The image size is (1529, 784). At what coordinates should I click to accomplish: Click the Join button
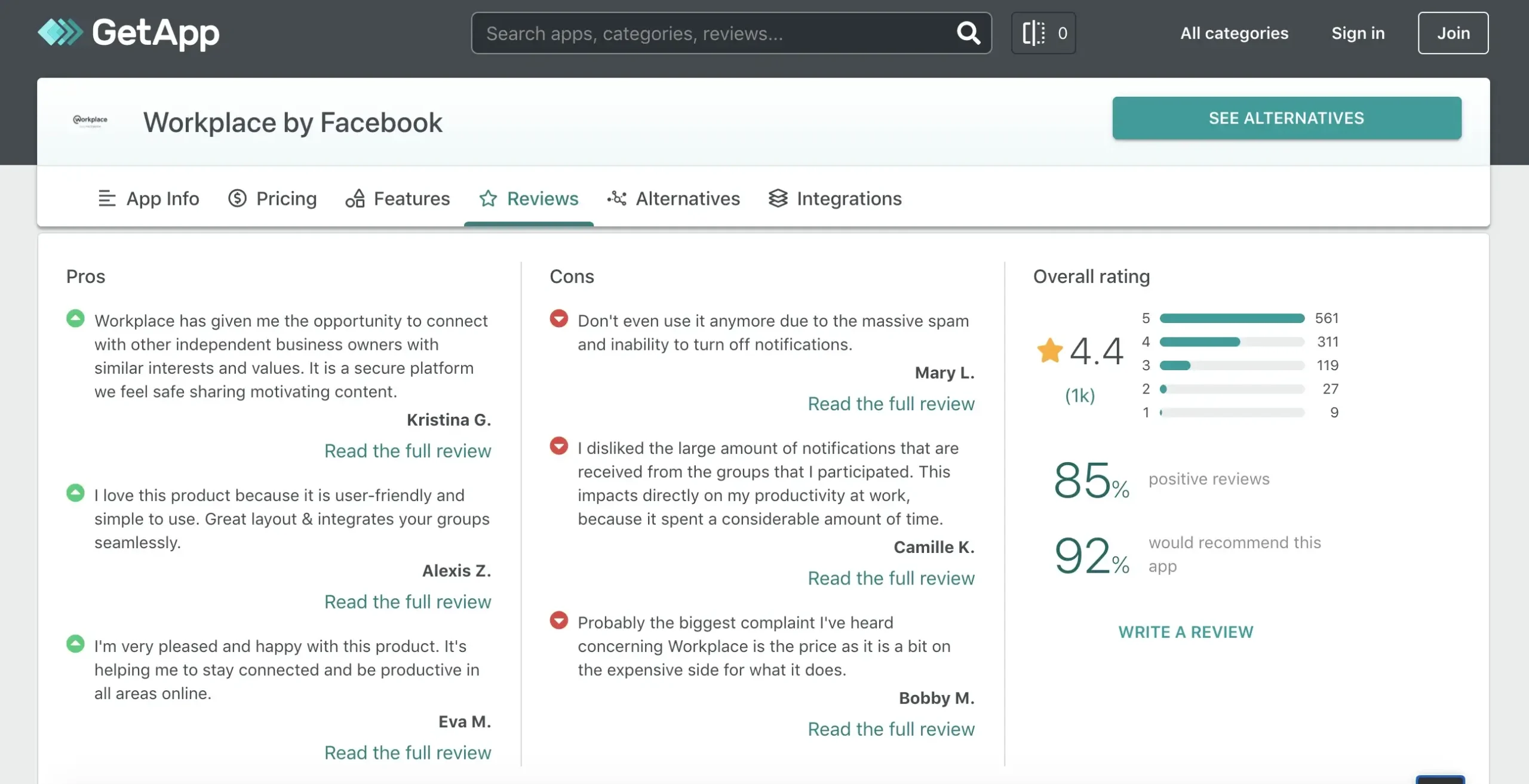1453,33
